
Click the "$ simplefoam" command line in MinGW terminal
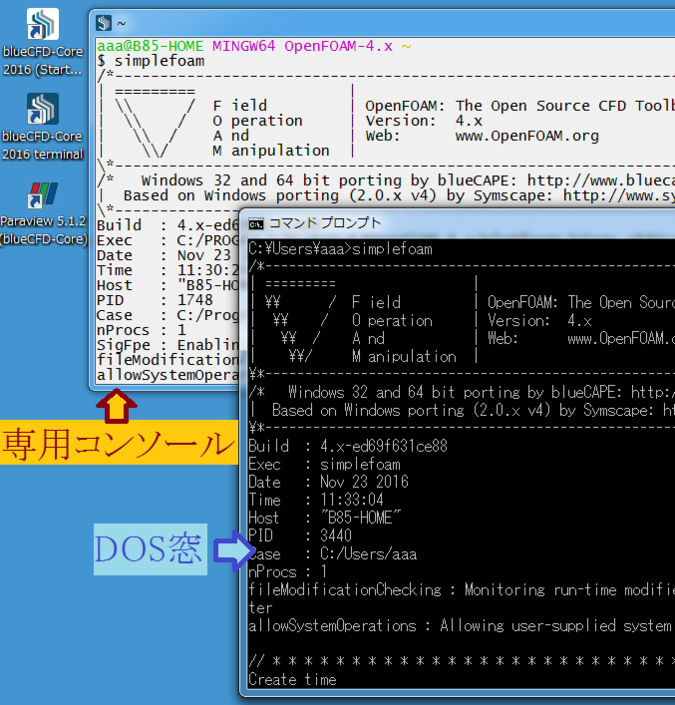coord(151,61)
